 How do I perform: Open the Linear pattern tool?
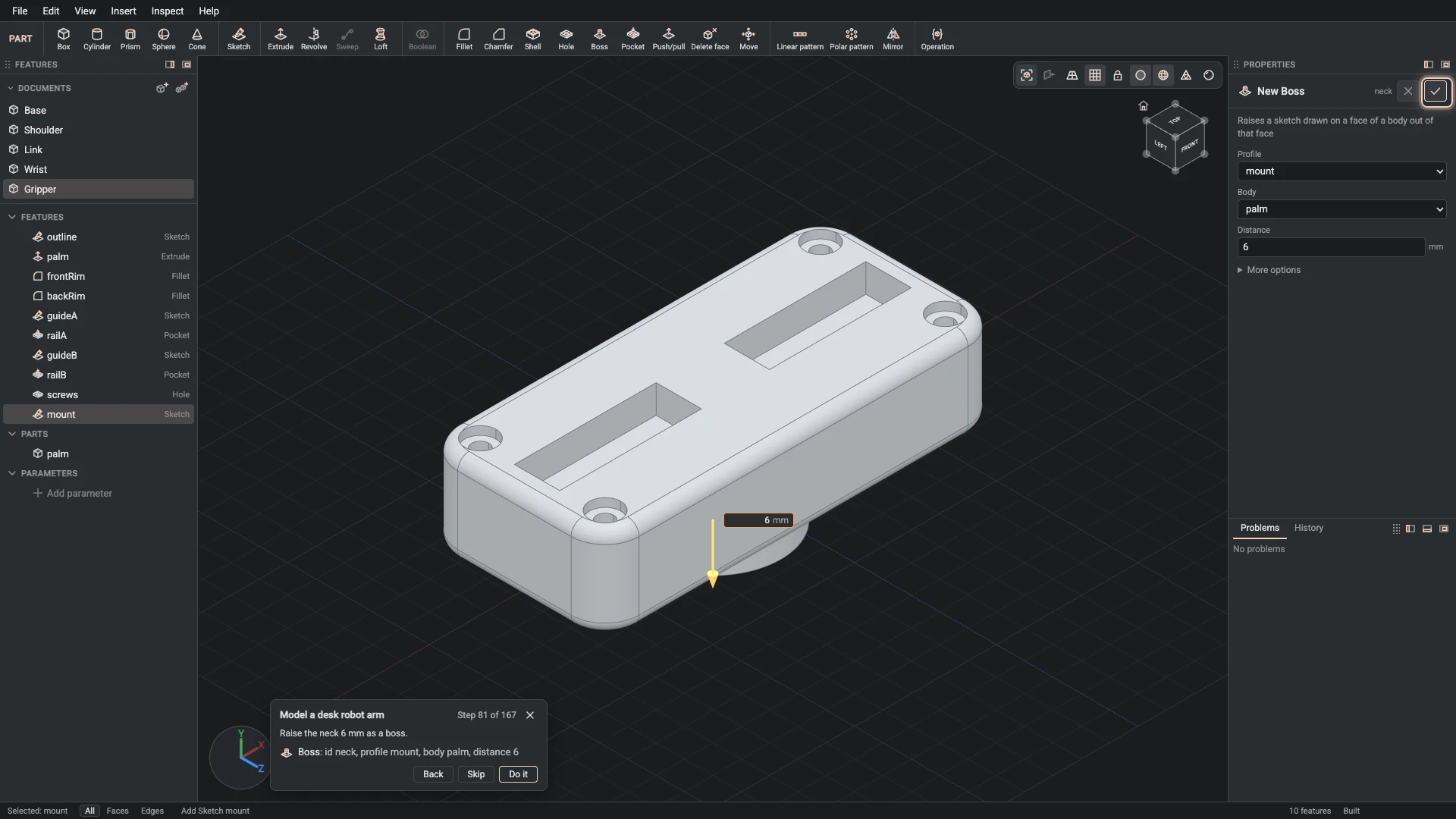tap(800, 39)
